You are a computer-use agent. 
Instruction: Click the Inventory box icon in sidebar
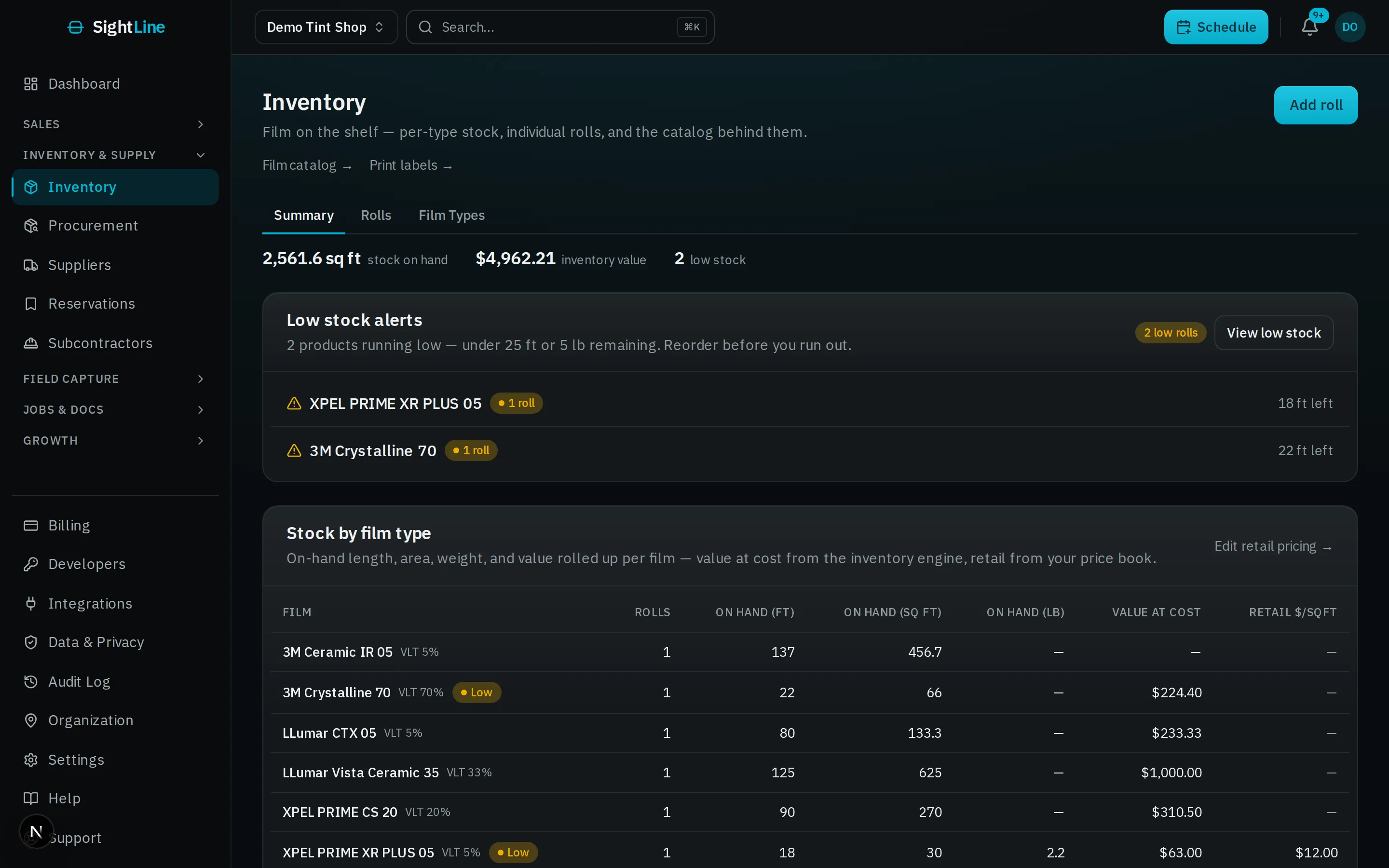(x=31, y=187)
